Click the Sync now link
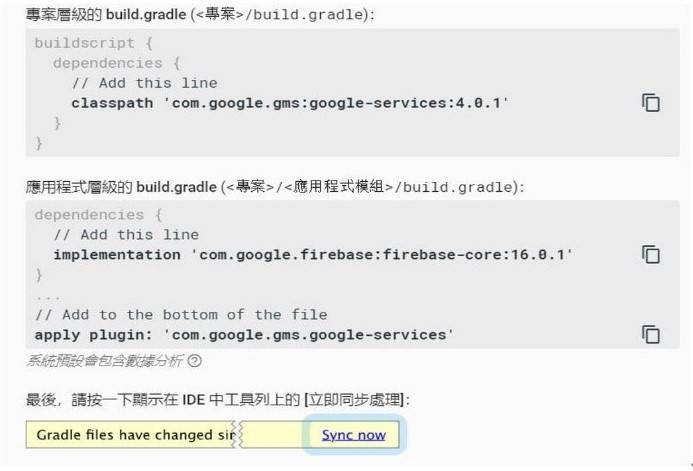 [x=353, y=435]
